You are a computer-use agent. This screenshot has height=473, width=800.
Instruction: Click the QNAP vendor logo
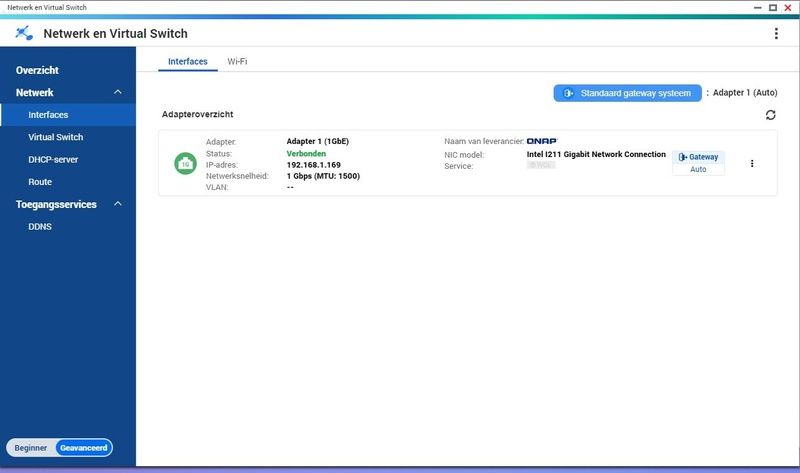pos(542,141)
